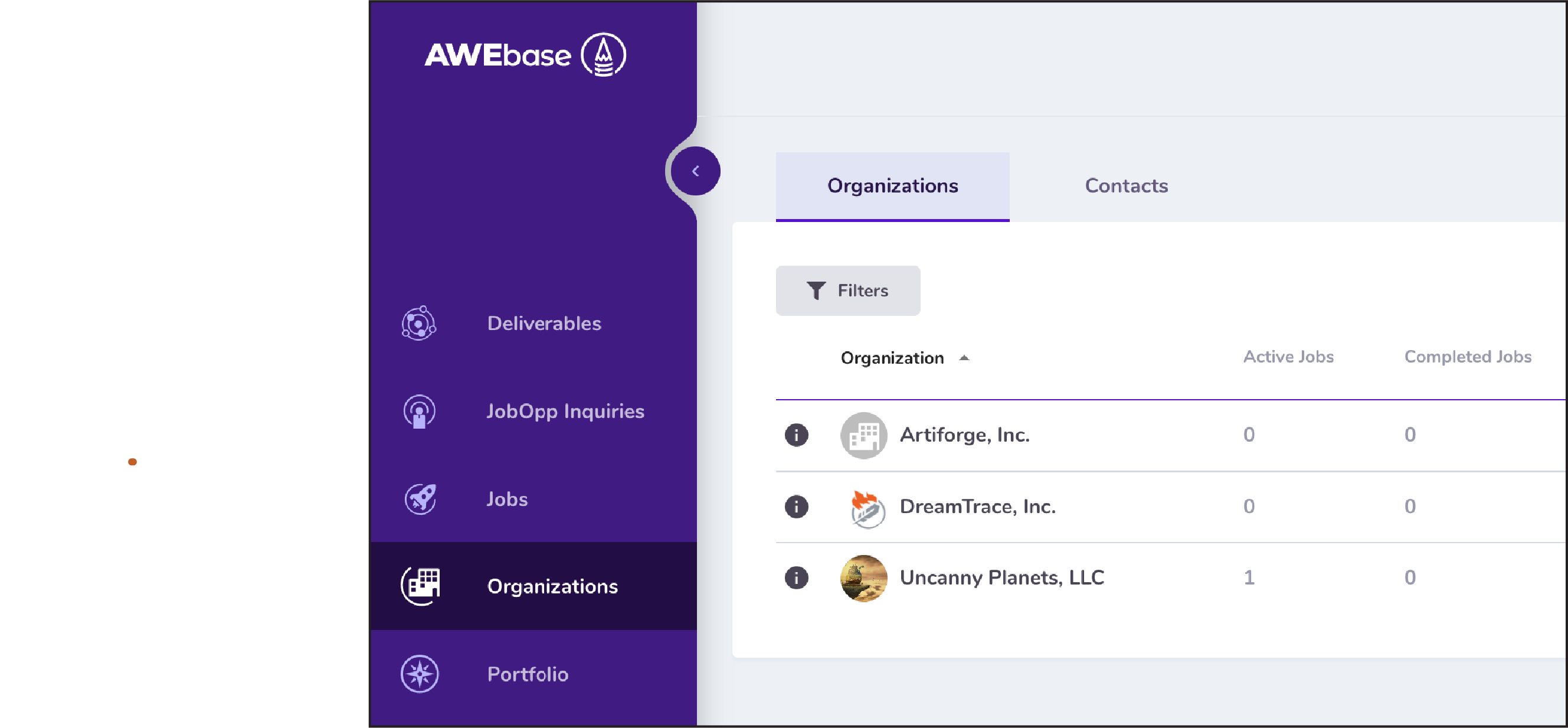The height and width of the screenshot is (728, 1568).
Task: Open info for Uncanny Planets, LLC
Action: [796, 577]
